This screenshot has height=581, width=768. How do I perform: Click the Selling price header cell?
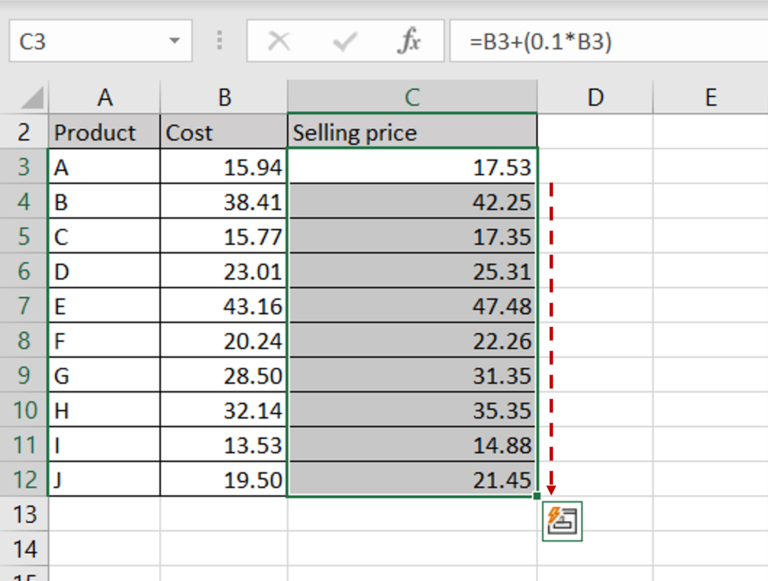point(412,132)
